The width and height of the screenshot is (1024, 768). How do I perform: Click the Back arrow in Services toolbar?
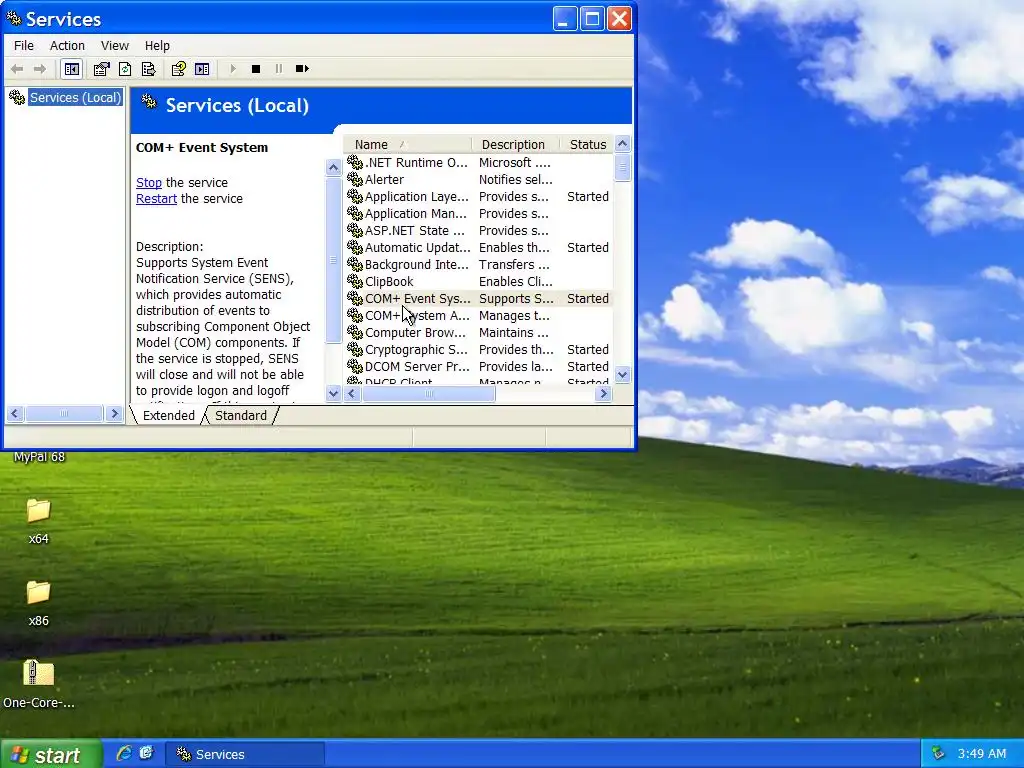coord(17,69)
